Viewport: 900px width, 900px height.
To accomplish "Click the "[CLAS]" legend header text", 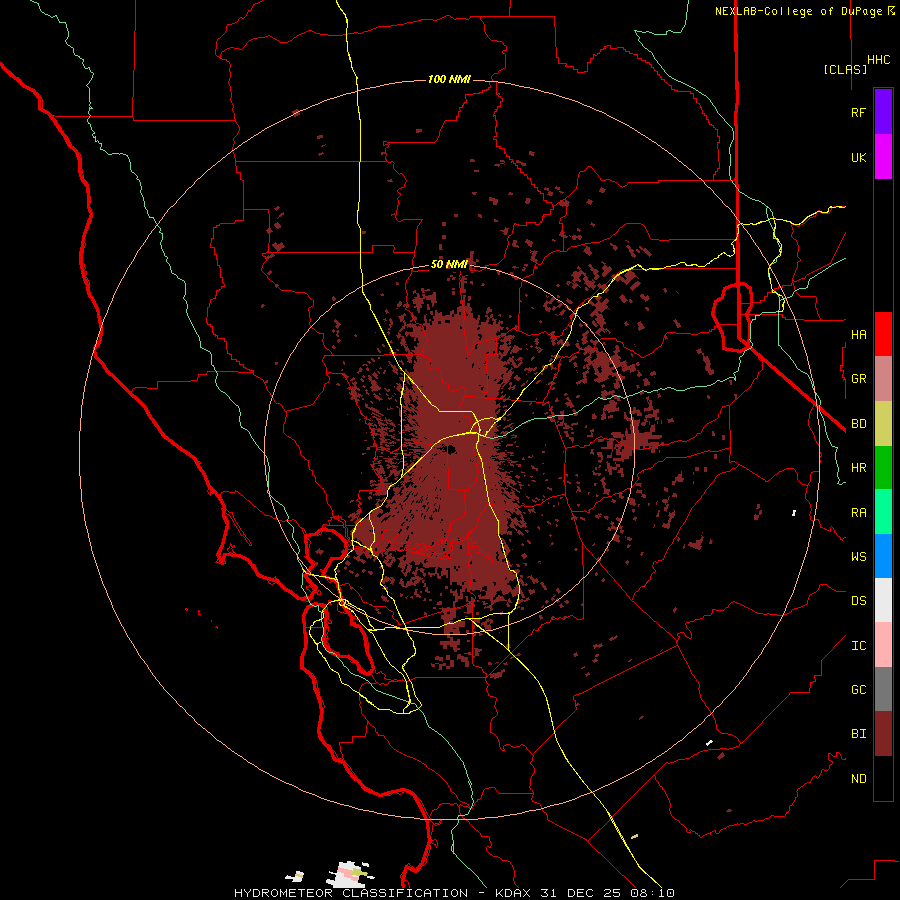I will point(845,69).
